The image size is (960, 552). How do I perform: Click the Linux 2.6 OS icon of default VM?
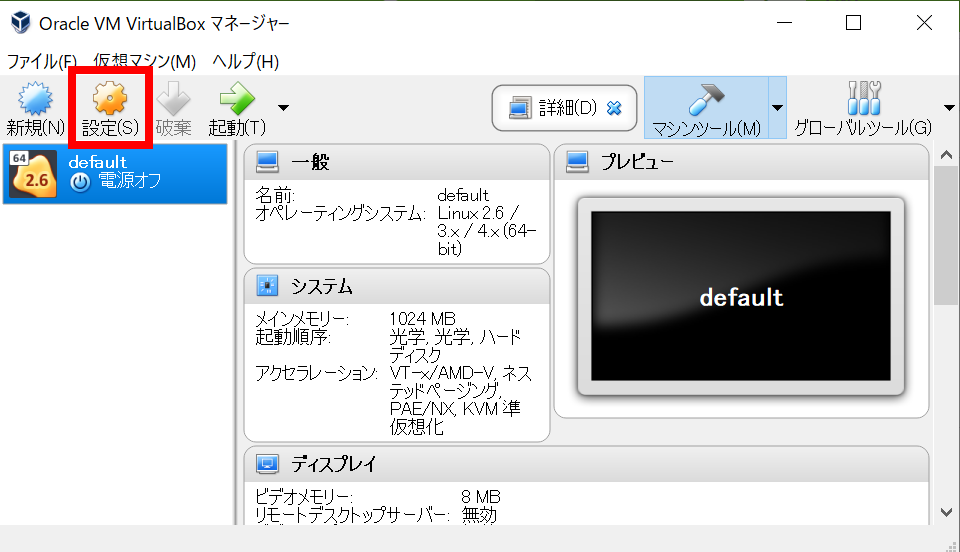point(34,174)
